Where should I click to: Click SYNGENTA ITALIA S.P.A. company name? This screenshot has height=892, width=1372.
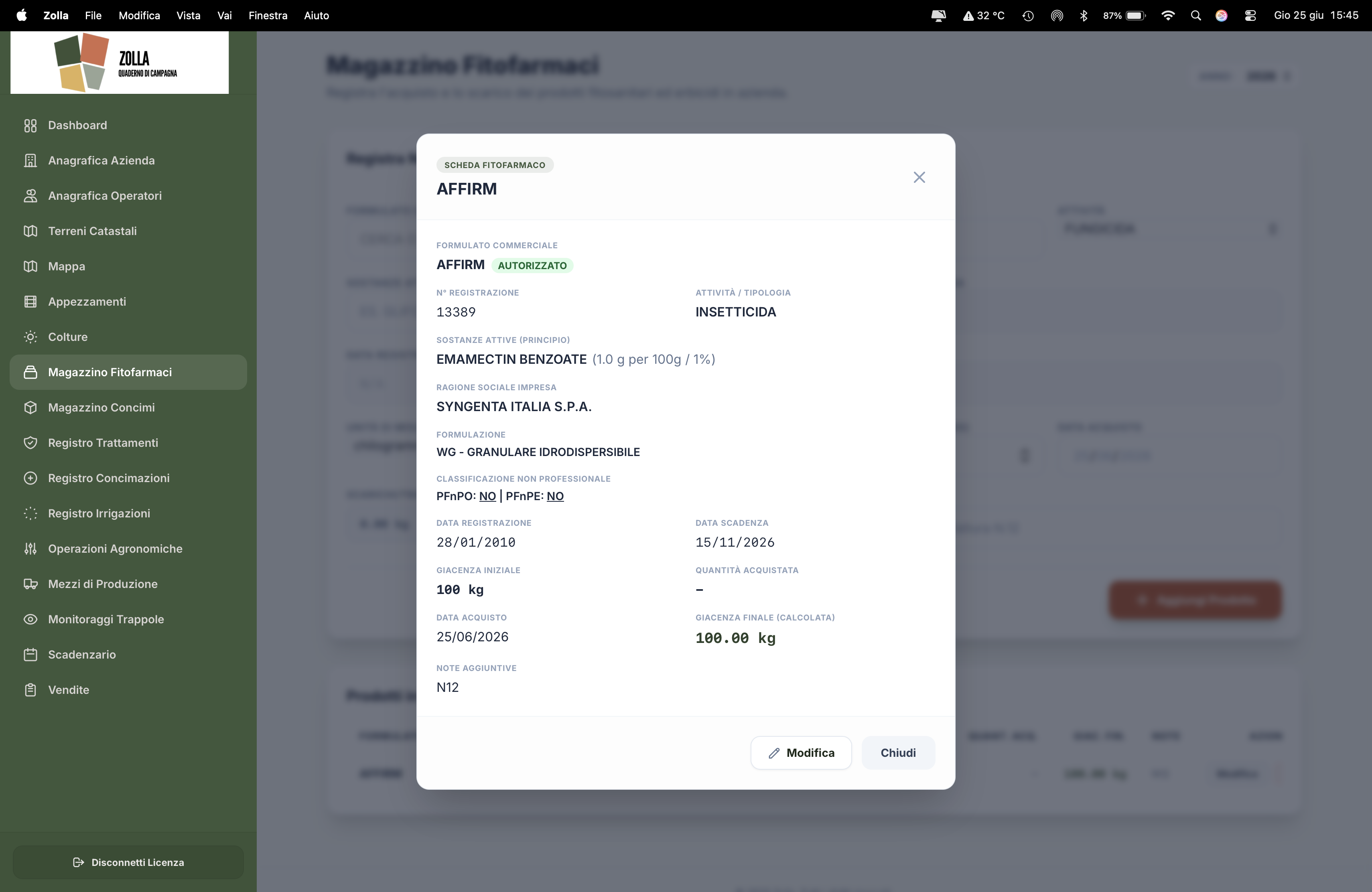point(514,406)
